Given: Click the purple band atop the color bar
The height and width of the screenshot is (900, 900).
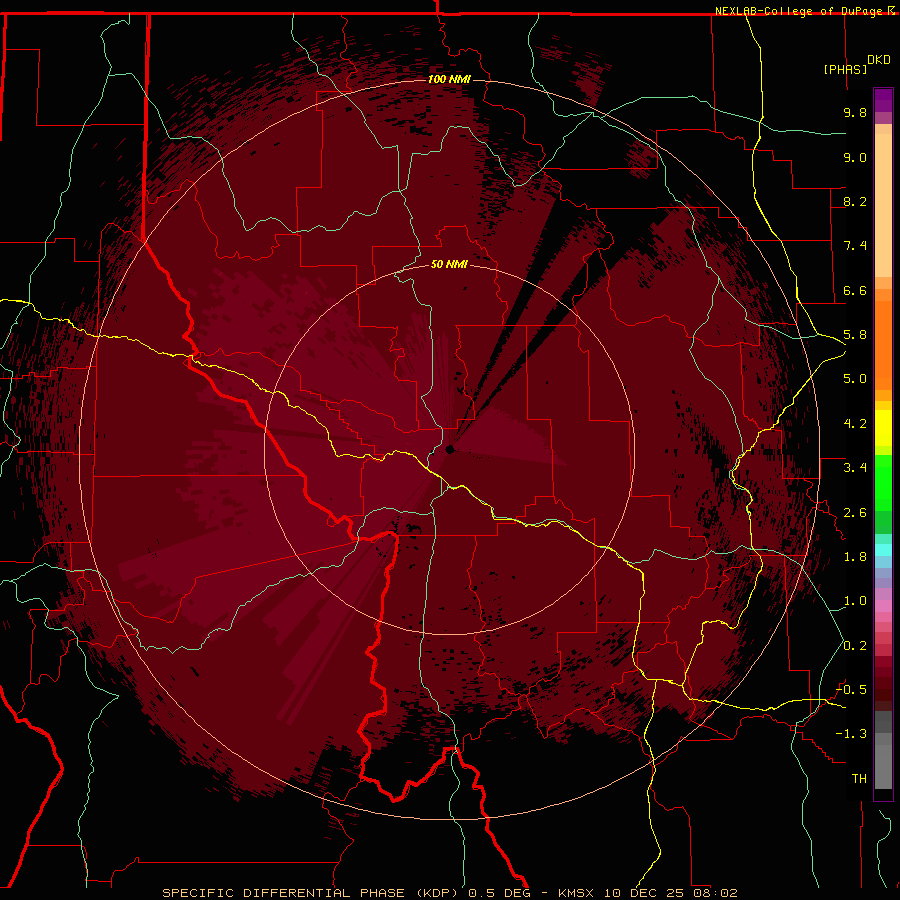Looking at the screenshot, I should point(883,100).
